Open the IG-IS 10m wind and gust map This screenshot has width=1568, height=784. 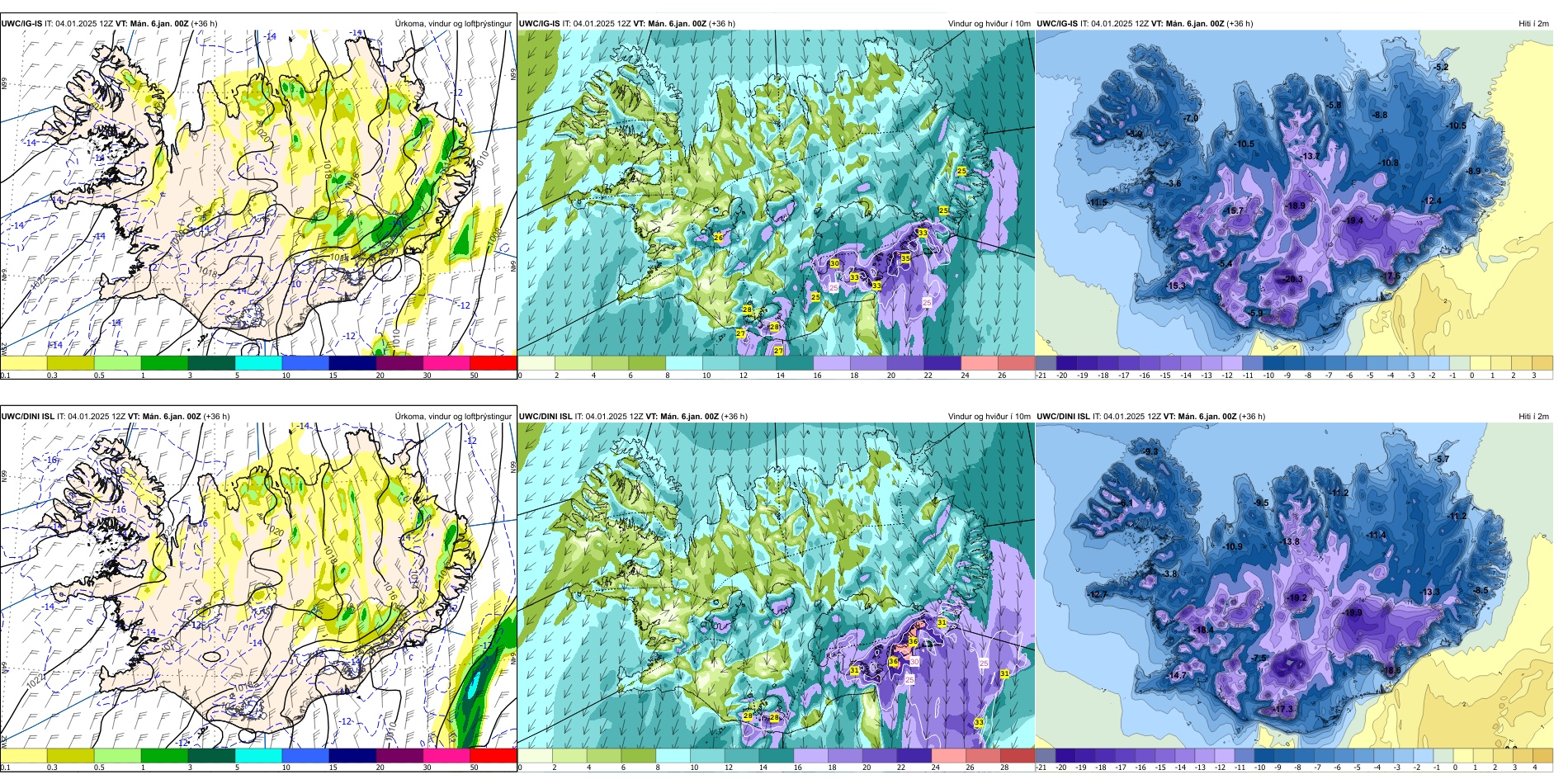(776, 193)
